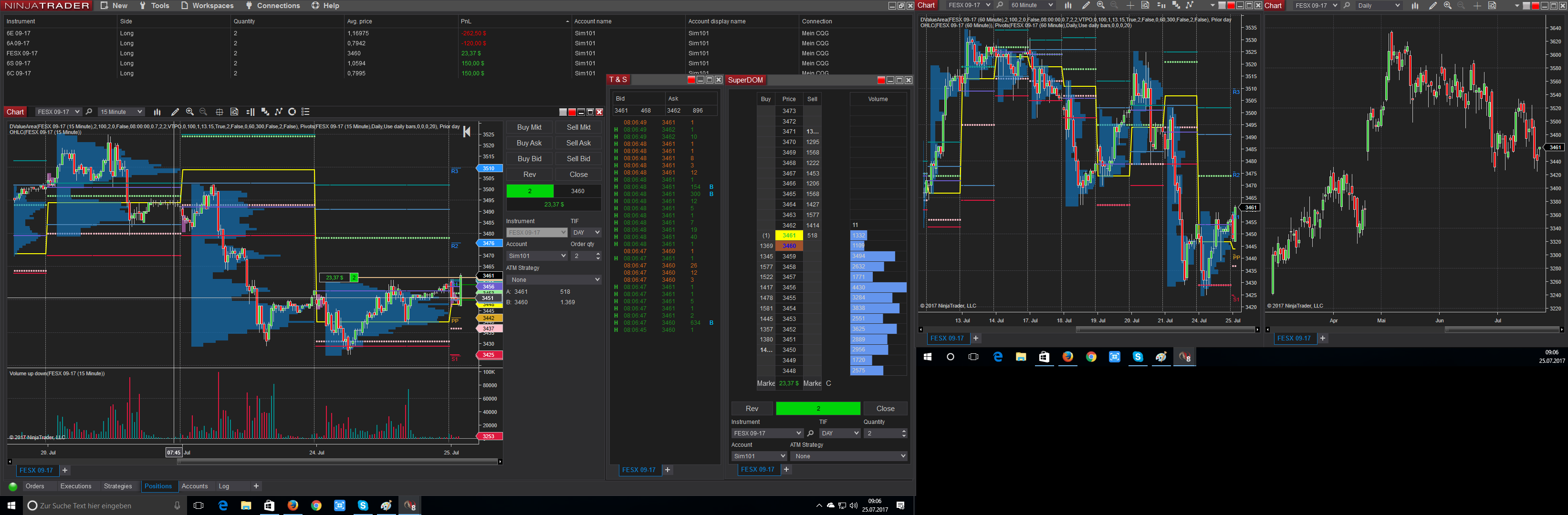
Task: Toggle Chart Trader icon in 15 Minute chart
Action: 250,112
